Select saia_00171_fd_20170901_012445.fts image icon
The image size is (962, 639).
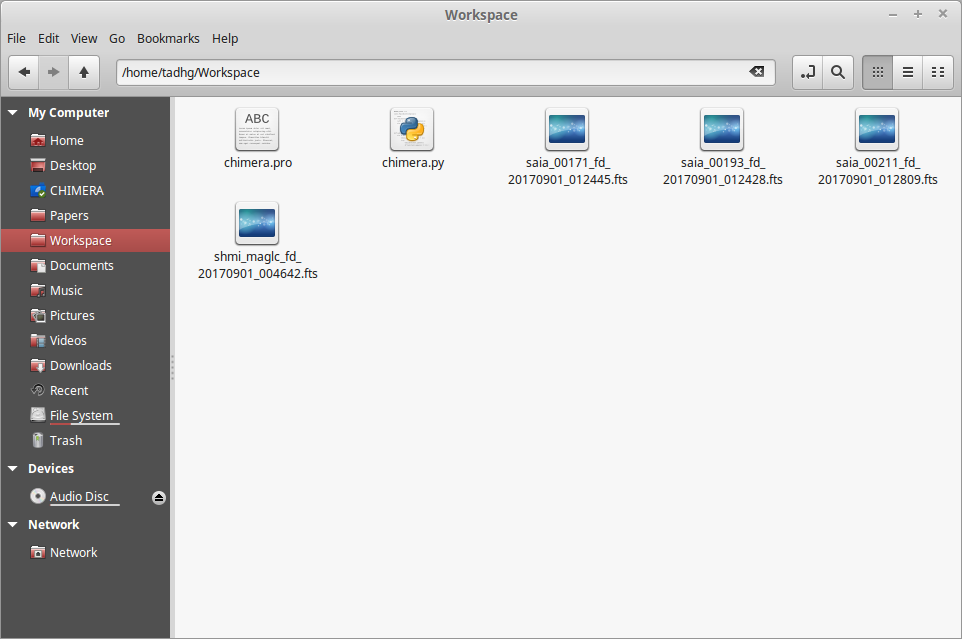(567, 129)
